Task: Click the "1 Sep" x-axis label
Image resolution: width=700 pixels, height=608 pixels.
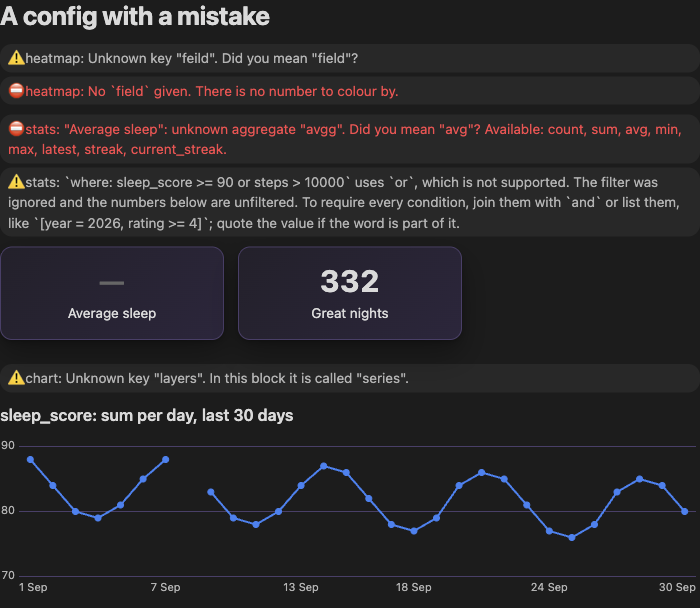Action: 33,587
